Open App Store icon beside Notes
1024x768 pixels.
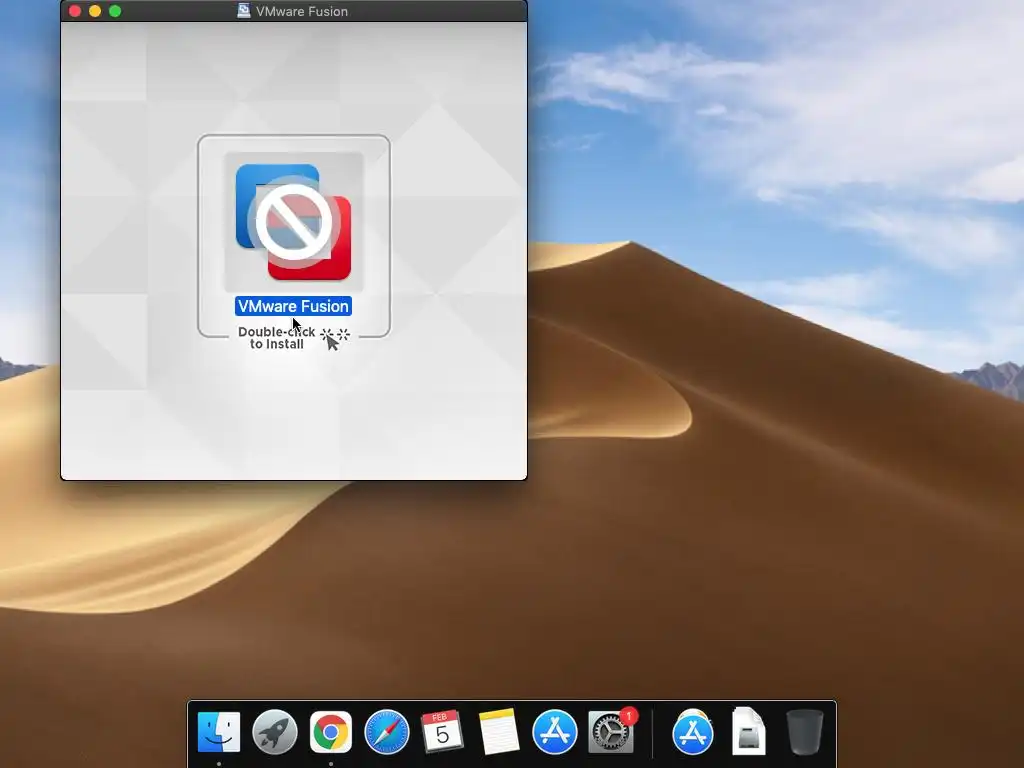(554, 732)
